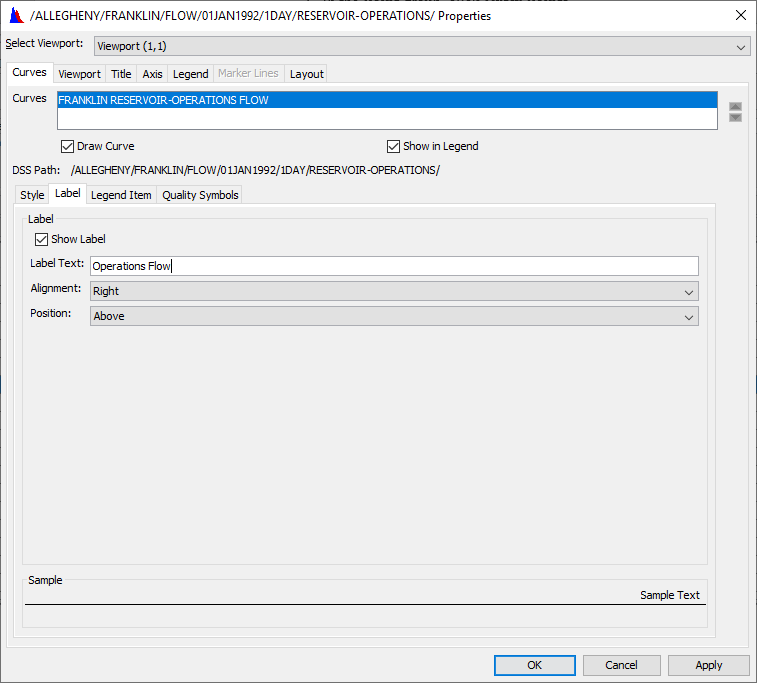Open the Select Viewport dropdown
This screenshot has height=683, width=757.
421,46
